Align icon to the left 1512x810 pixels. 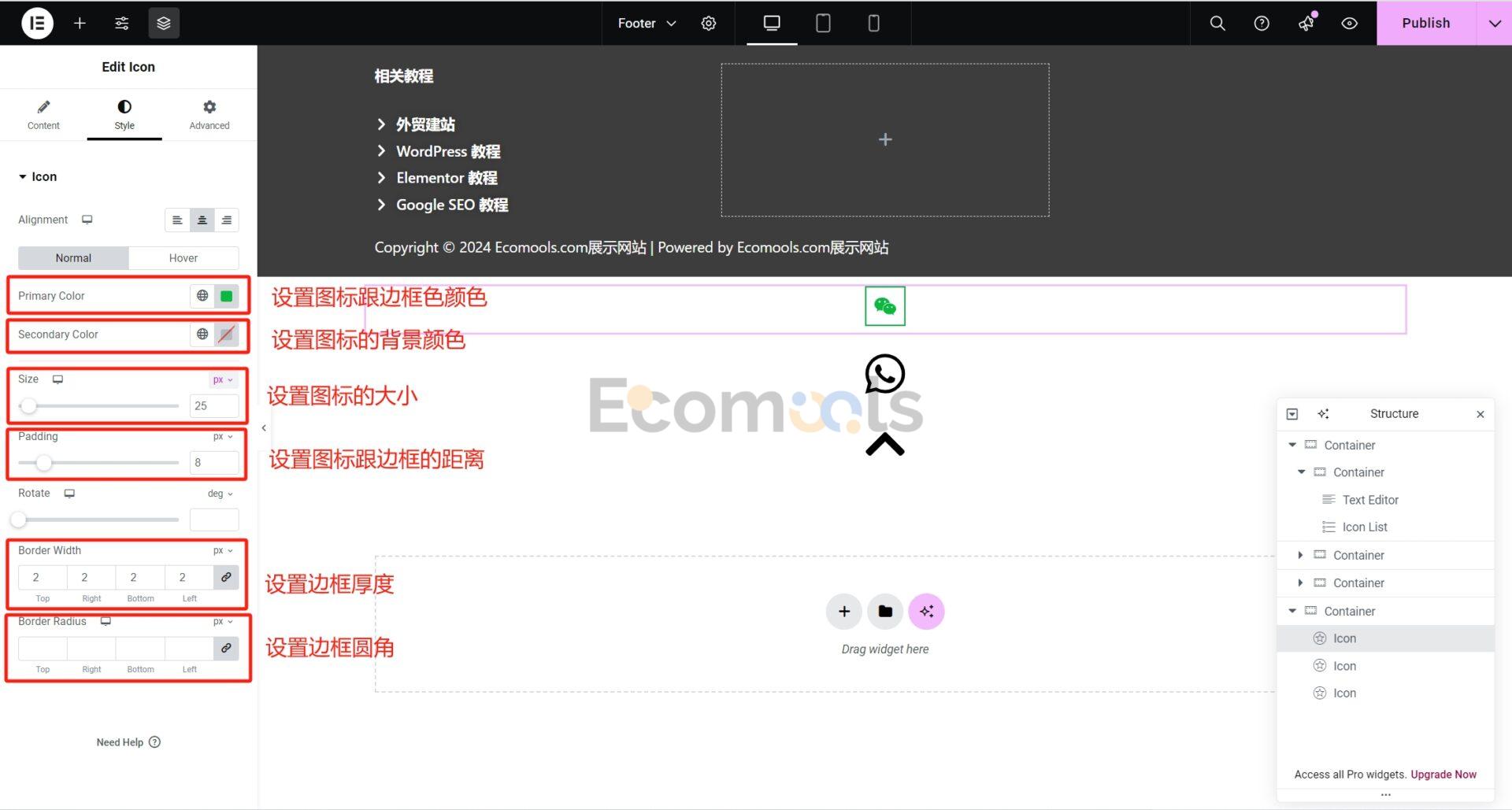tap(177, 220)
